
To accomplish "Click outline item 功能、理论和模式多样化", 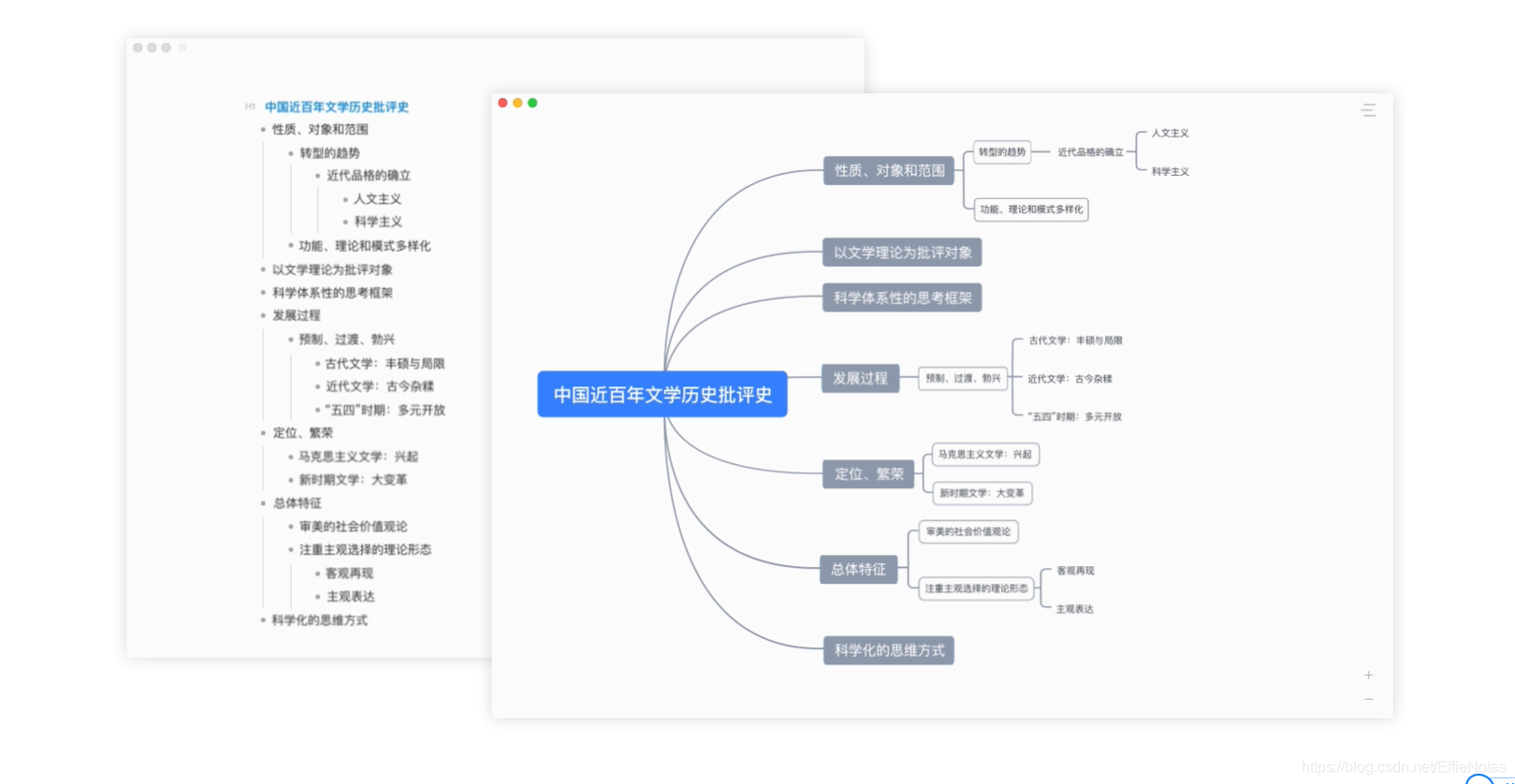I will tap(365, 246).
